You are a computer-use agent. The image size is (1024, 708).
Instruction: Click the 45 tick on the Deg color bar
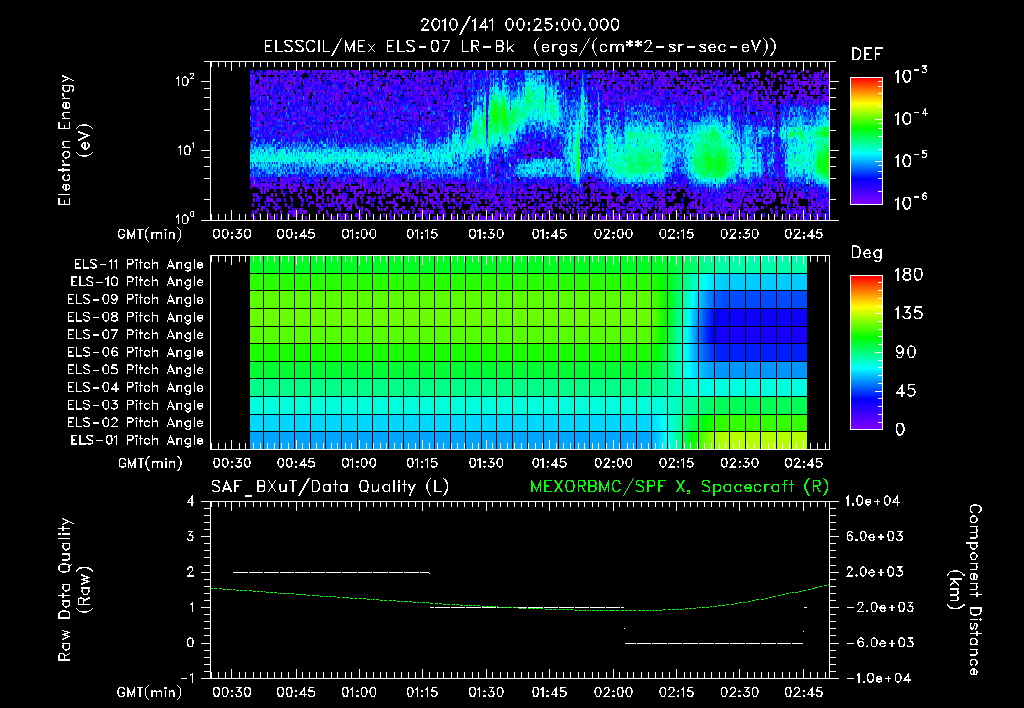[x=906, y=391]
